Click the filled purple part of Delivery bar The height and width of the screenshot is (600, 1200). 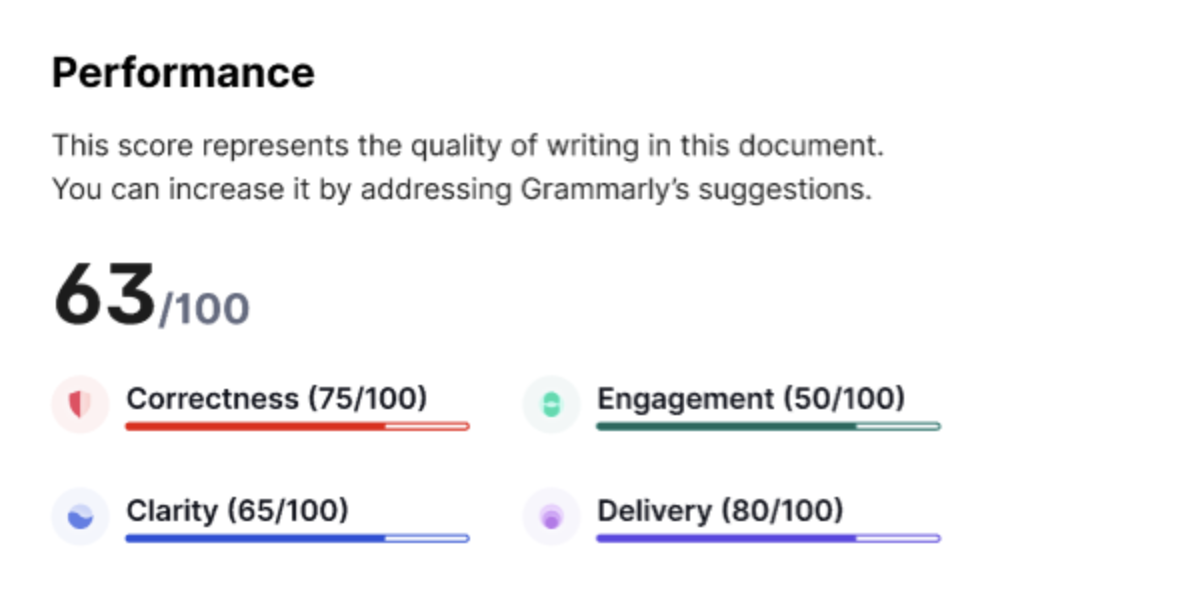pos(726,538)
